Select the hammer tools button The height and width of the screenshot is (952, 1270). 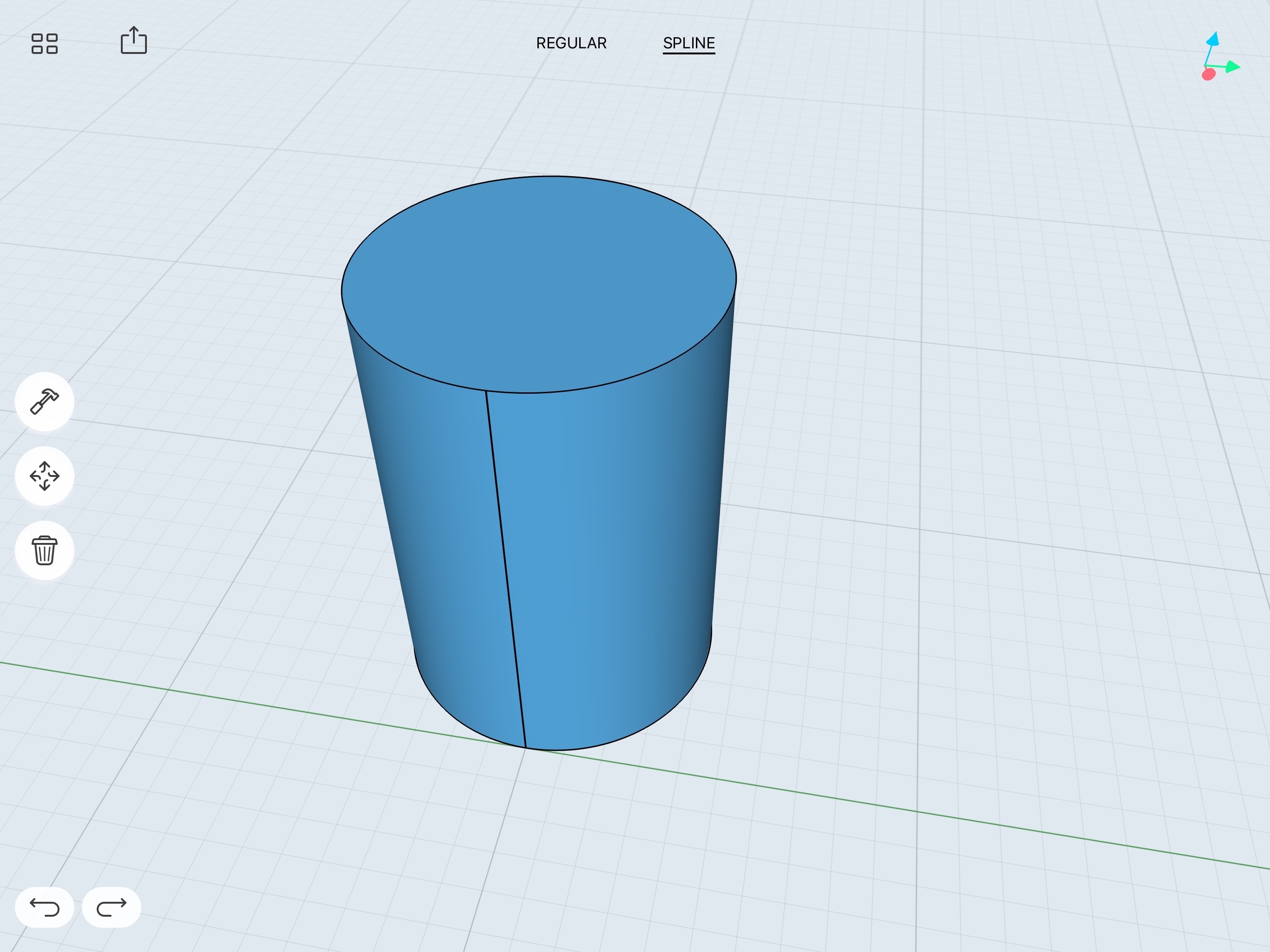coord(44,401)
